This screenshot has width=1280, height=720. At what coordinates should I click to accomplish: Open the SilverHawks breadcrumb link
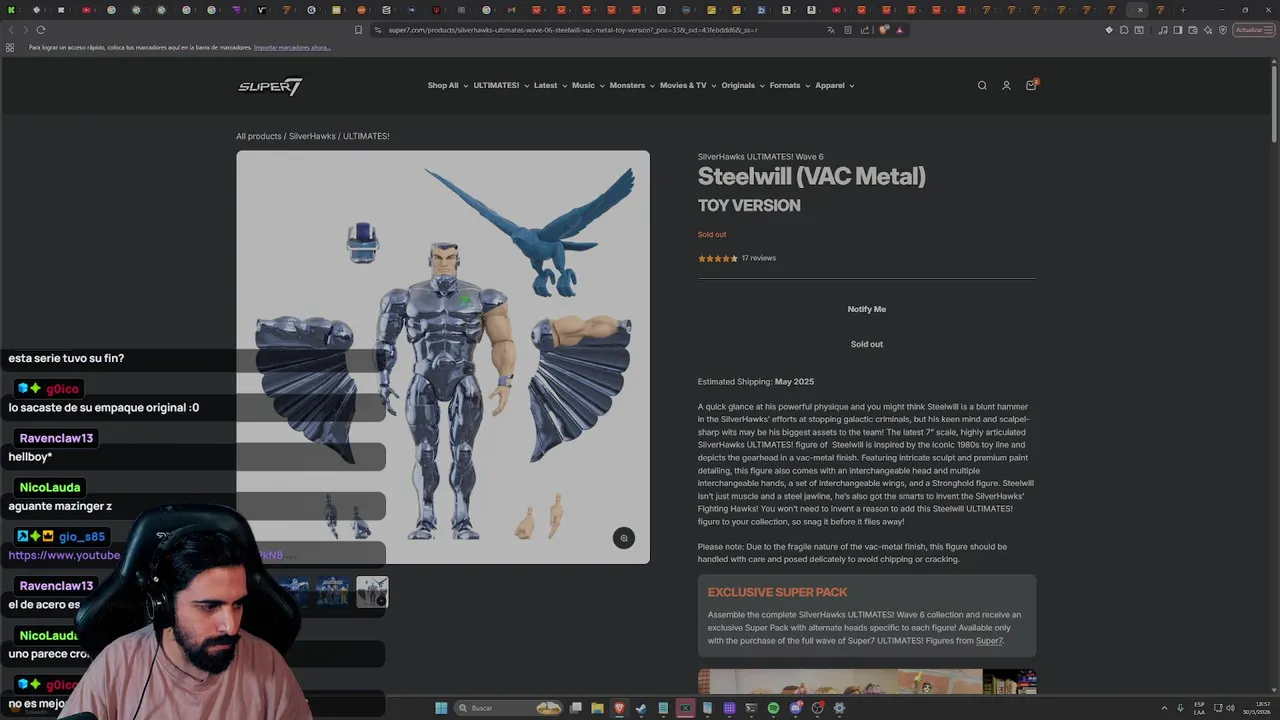312,136
